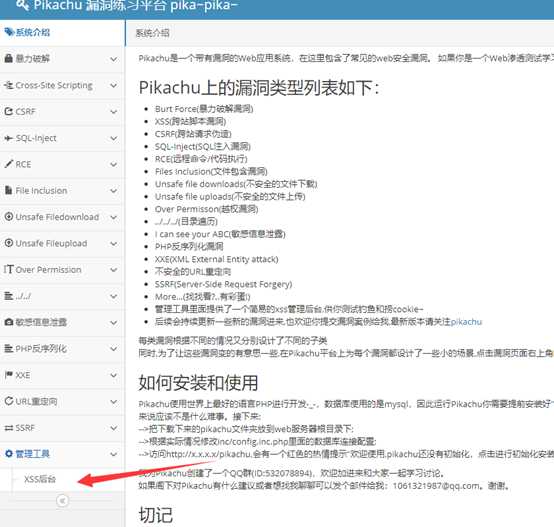Click email text 1061321987@qq.com
The width and height of the screenshot is (554, 527).
(x=436, y=486)
